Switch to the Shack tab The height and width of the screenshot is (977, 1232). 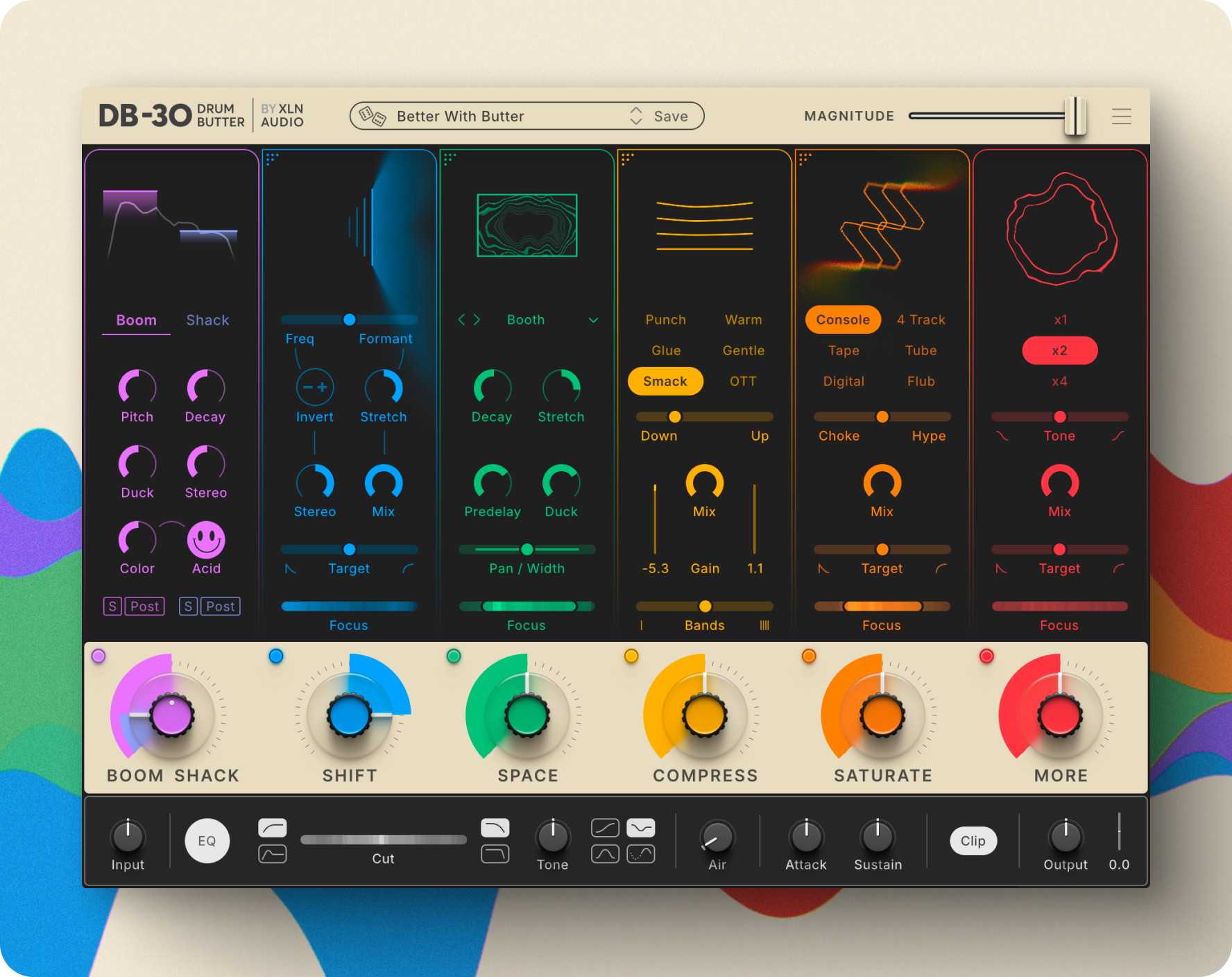[x=207, y=320]
